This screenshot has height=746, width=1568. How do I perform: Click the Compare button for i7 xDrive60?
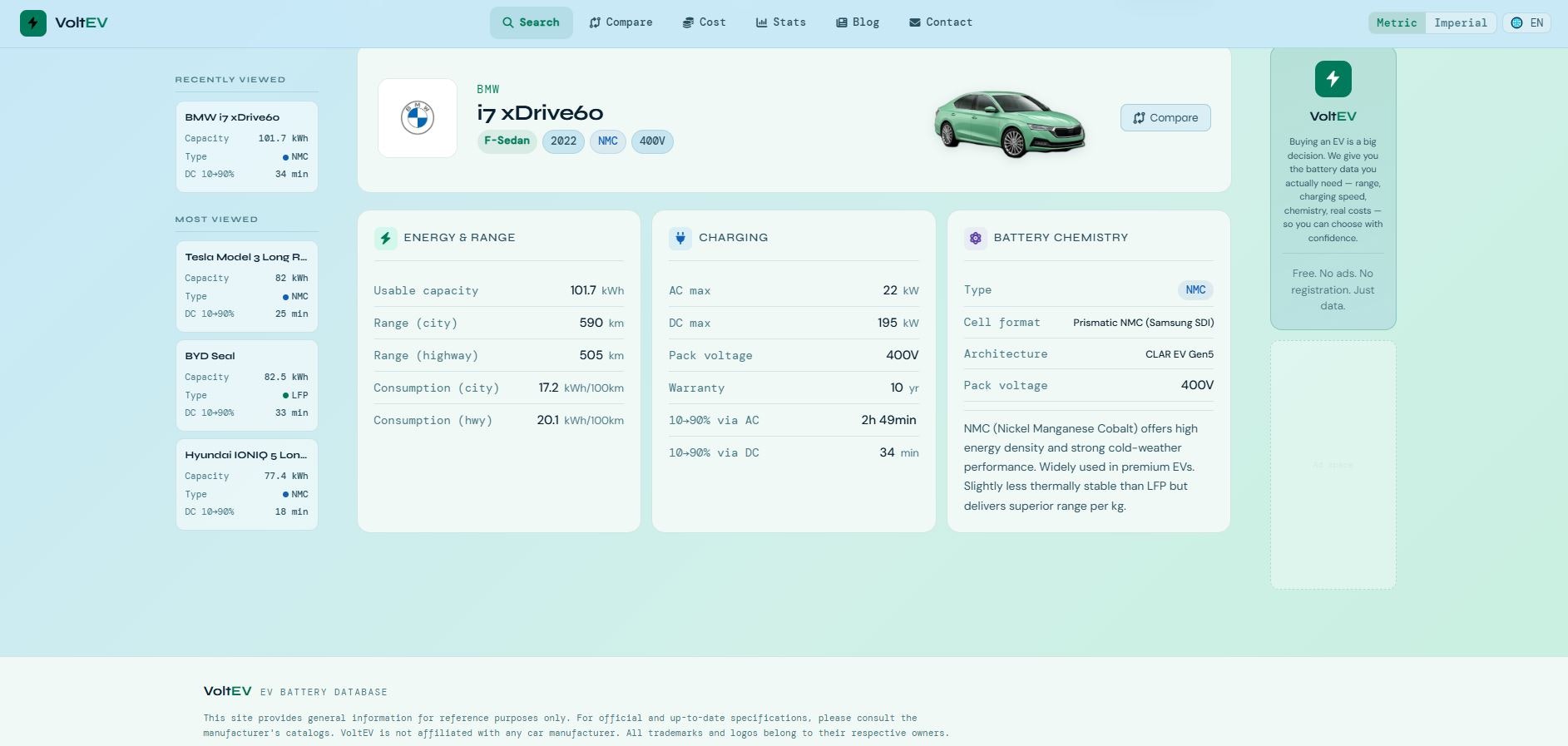point(1165,118)
